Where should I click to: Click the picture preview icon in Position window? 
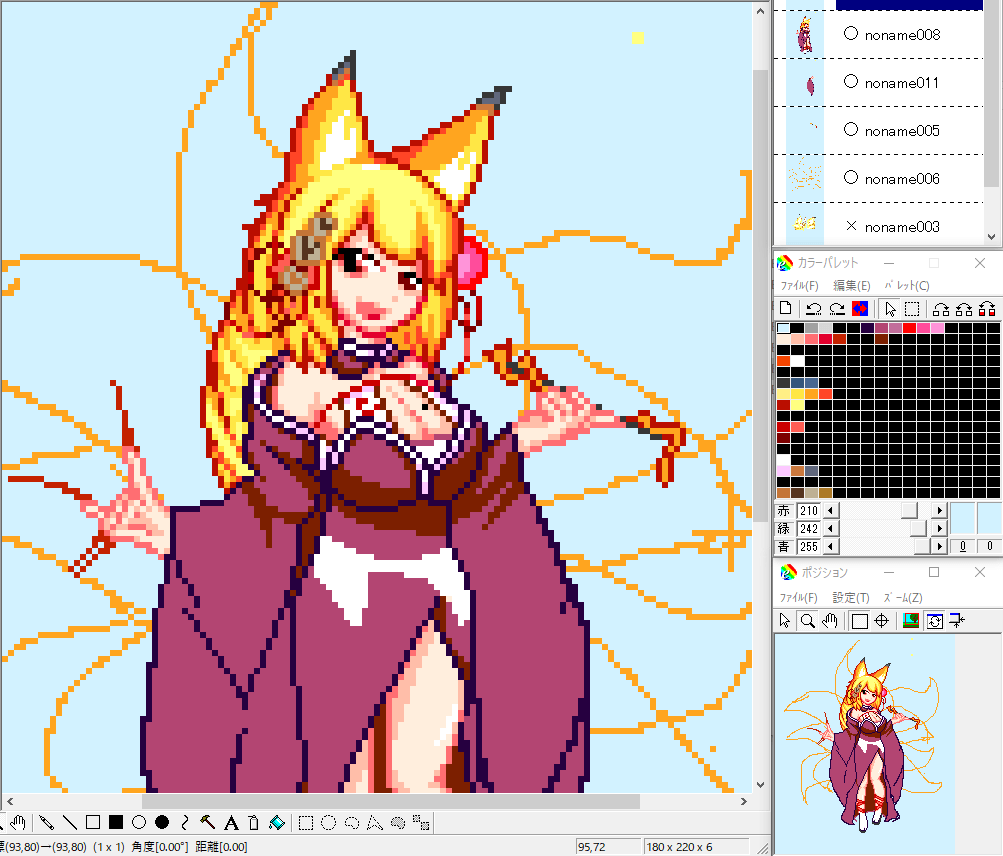pos(911,621)
